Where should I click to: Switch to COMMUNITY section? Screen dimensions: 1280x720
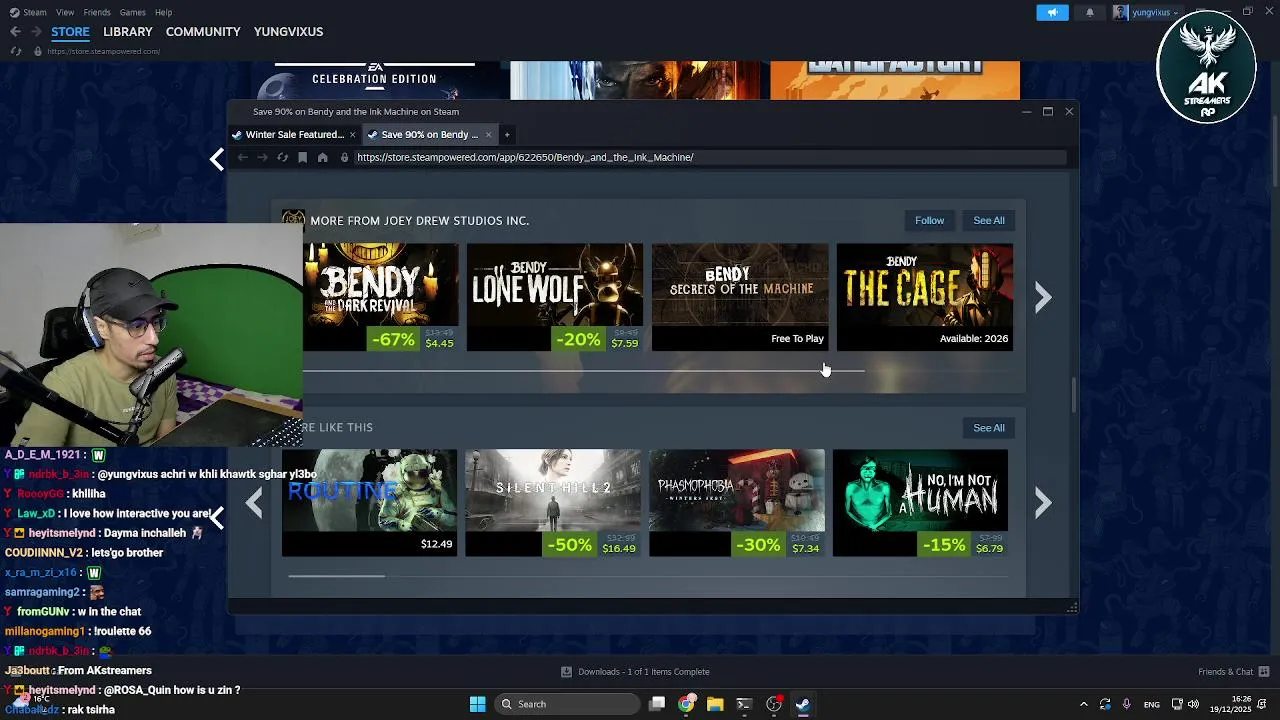[203, 32]
